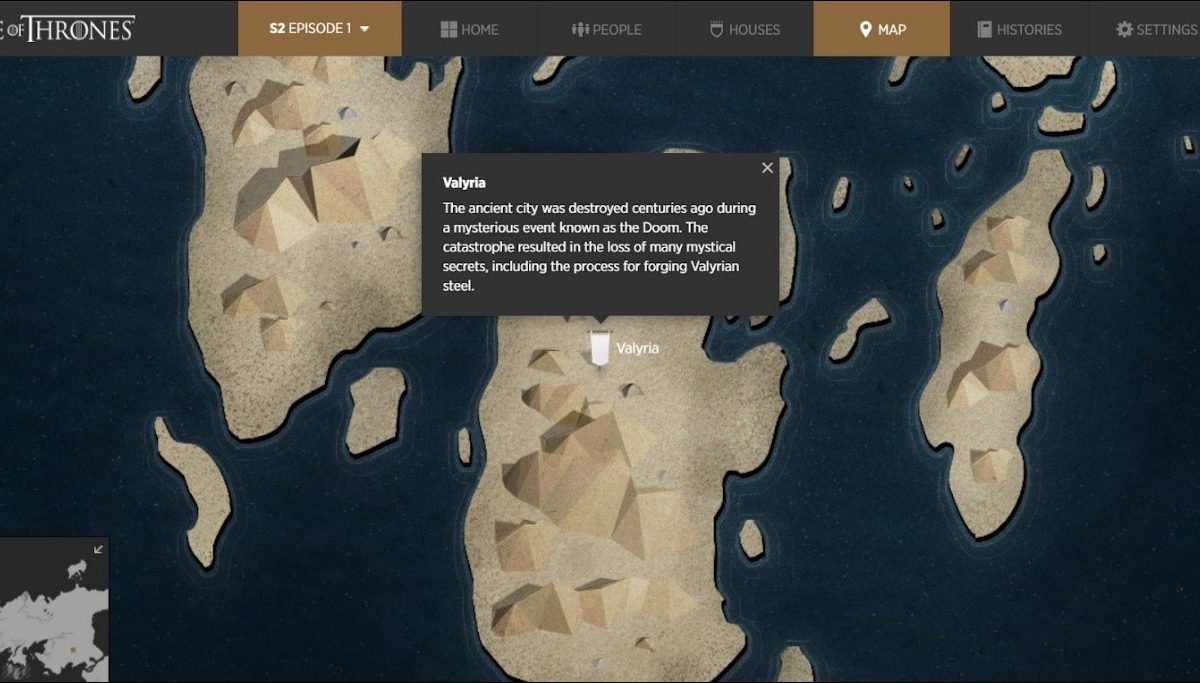Click the Home text in navigation bar

pyautogui.click(x=480, y=29)
